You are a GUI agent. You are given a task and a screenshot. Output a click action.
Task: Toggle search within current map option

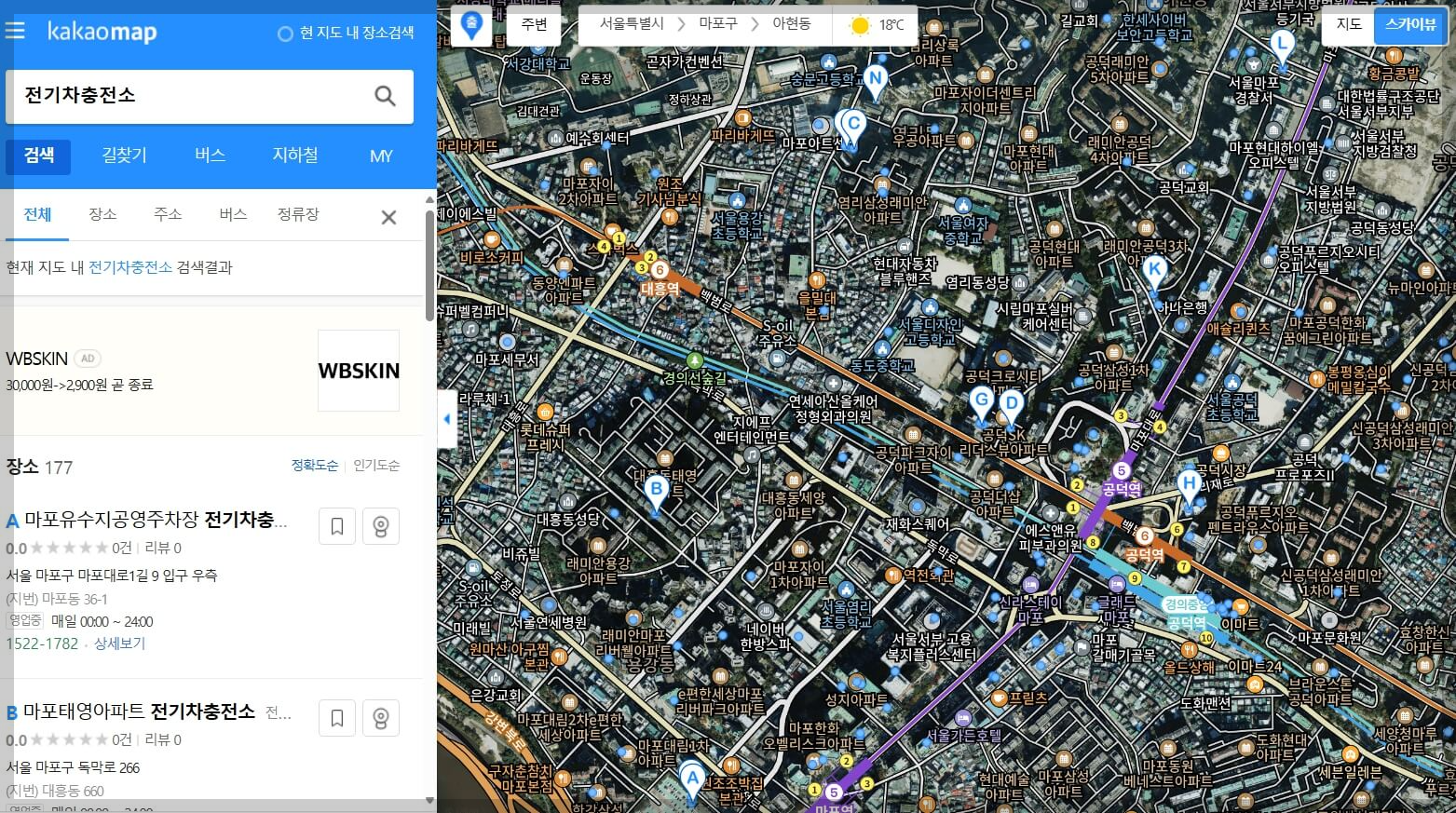coord(346,33)
